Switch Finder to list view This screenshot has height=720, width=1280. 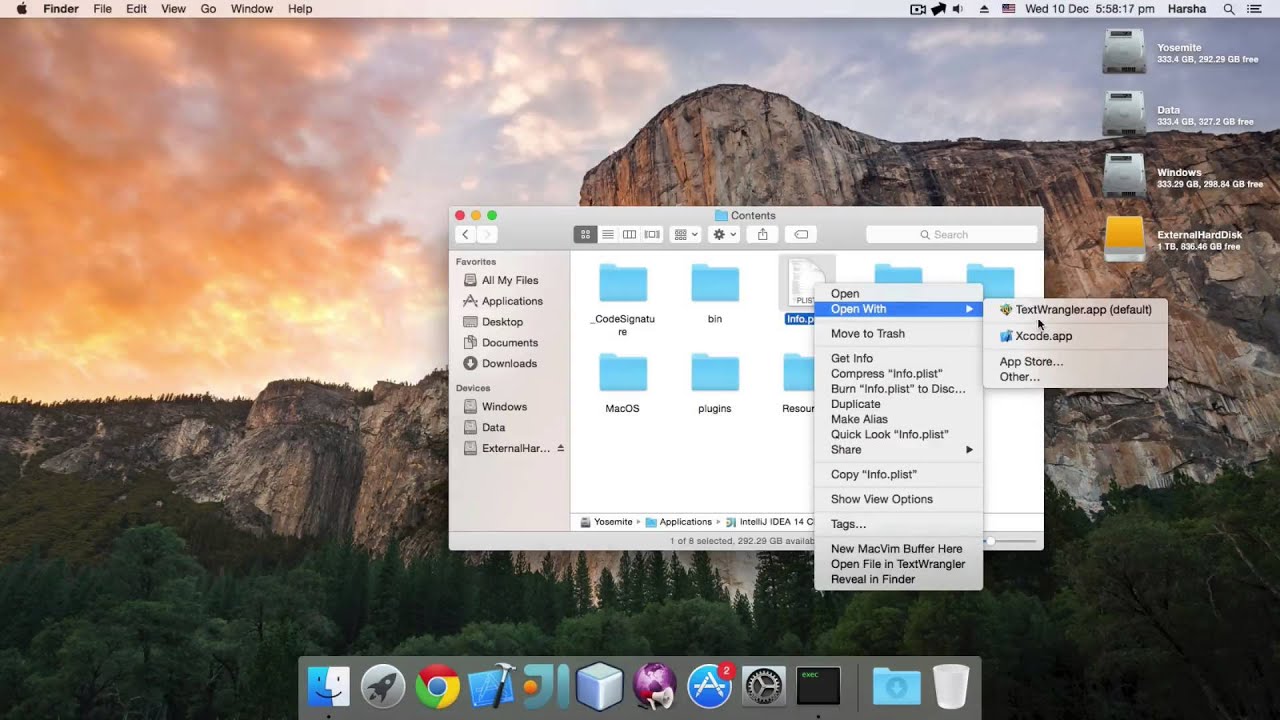(607, 234)
